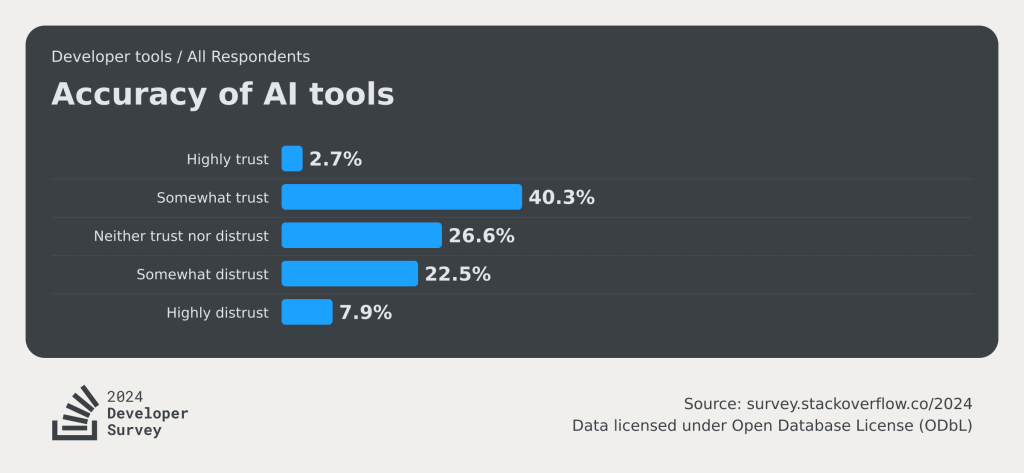Click the Highly trust label
1024x473 pixels.
tap(227, 159)
